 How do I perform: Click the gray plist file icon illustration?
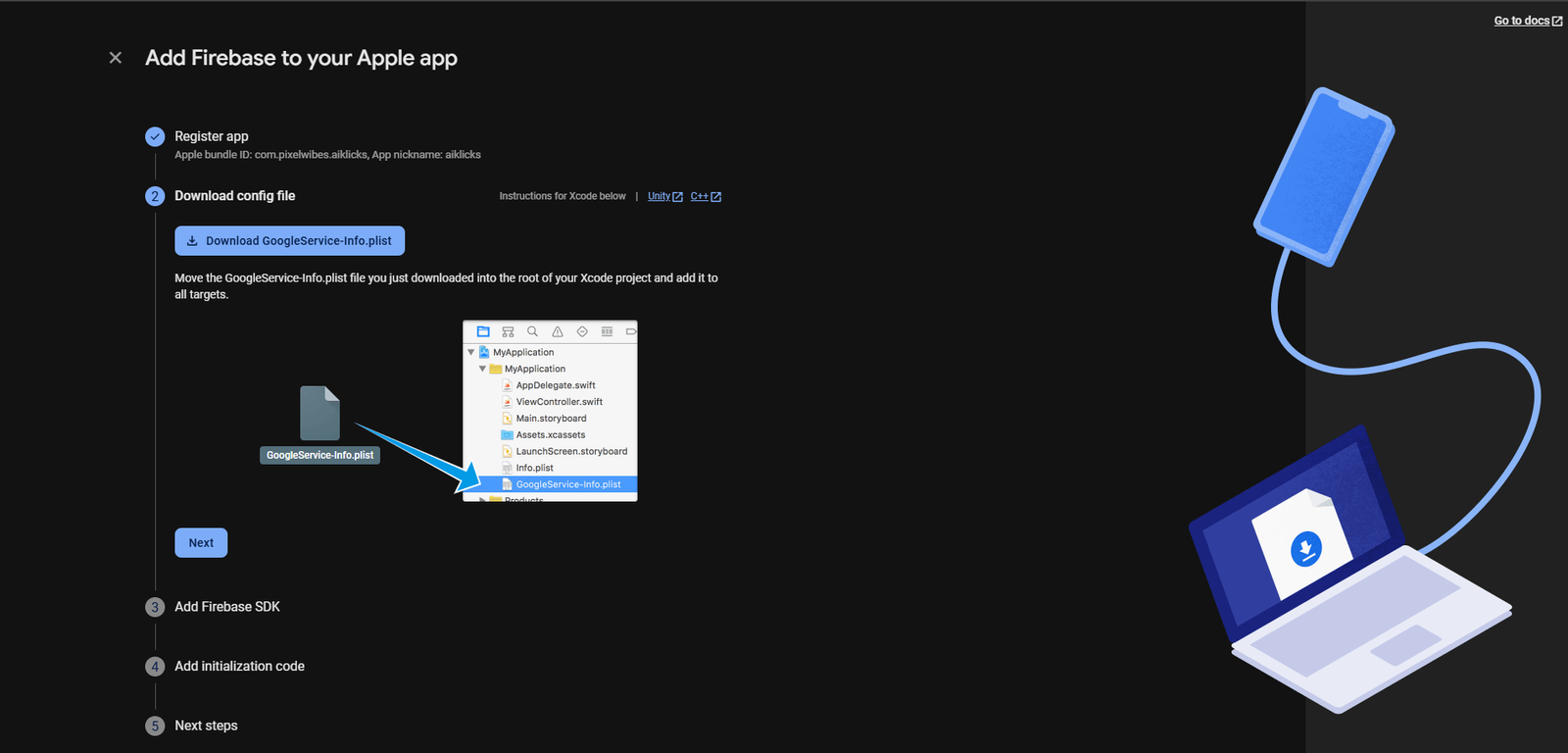coord(319,413)
